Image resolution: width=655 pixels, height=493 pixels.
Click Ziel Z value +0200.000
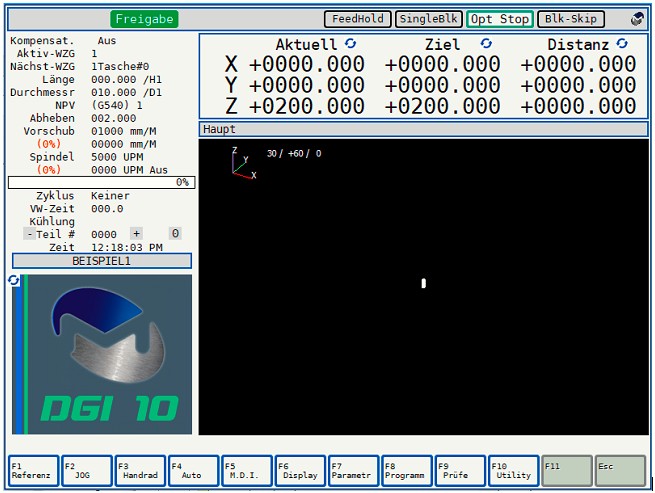[x=442, y=106]
